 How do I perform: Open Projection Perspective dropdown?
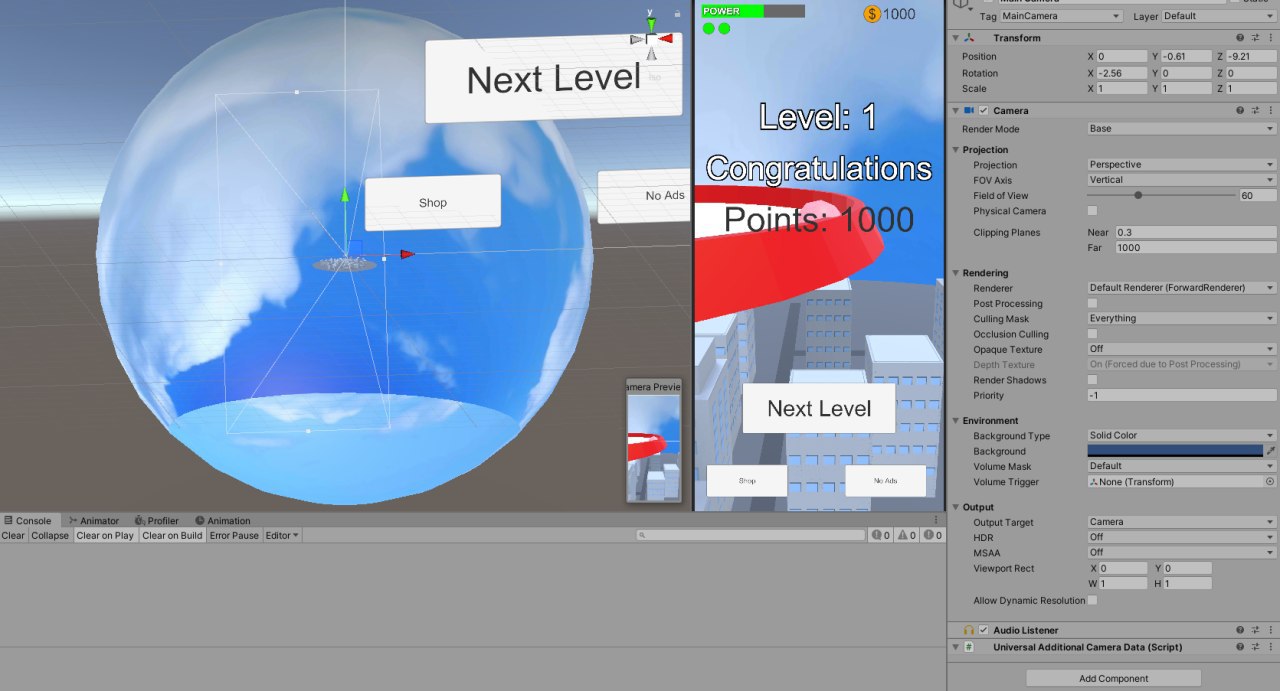click(x=1182, y=165)
